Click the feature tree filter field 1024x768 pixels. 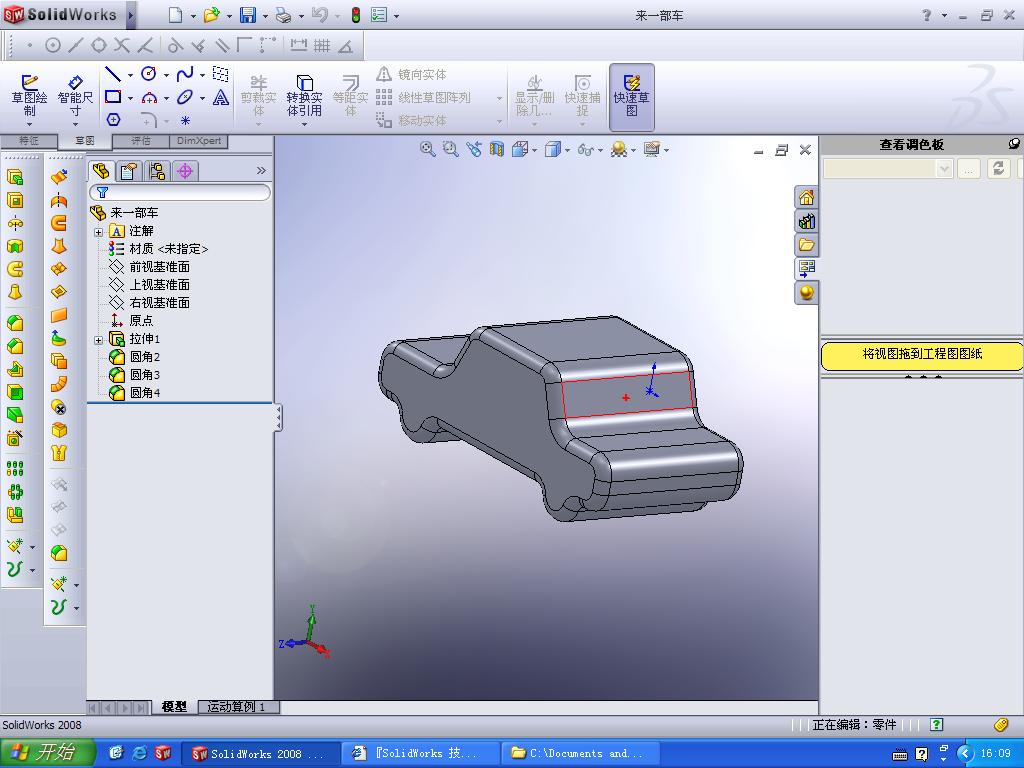[180, 192]
